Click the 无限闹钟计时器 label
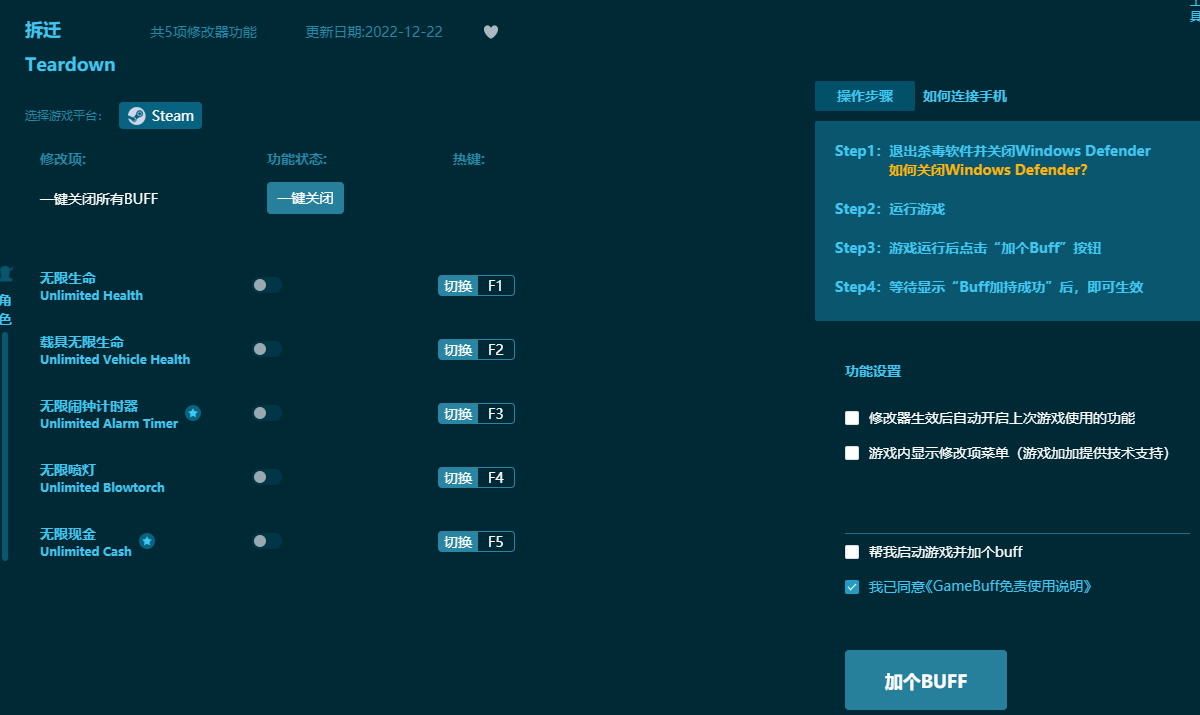The width and height of the screenshot is (1200, 715). [x=89, y=406]
